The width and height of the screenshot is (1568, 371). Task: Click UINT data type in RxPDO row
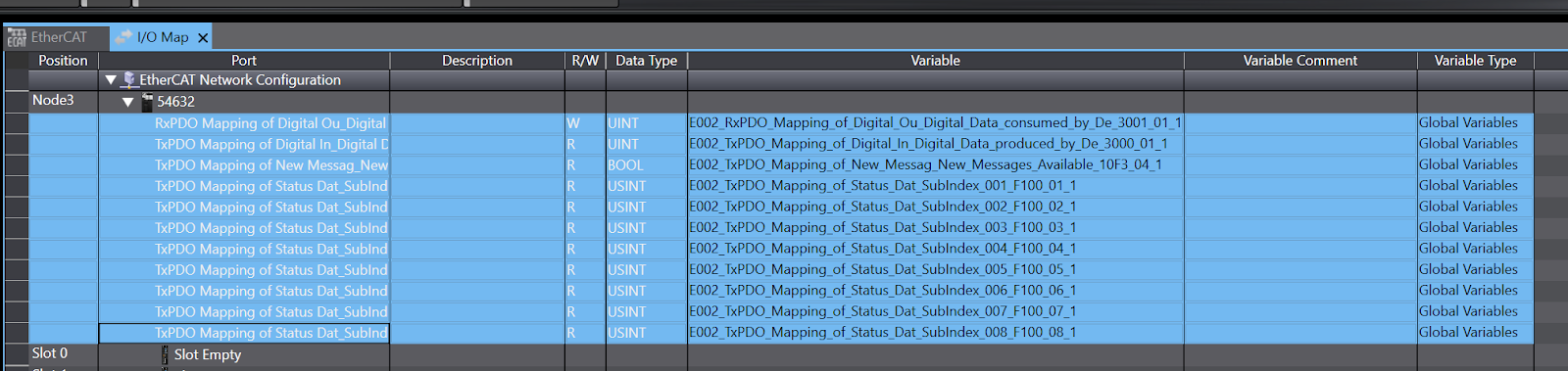pos(647,123)
